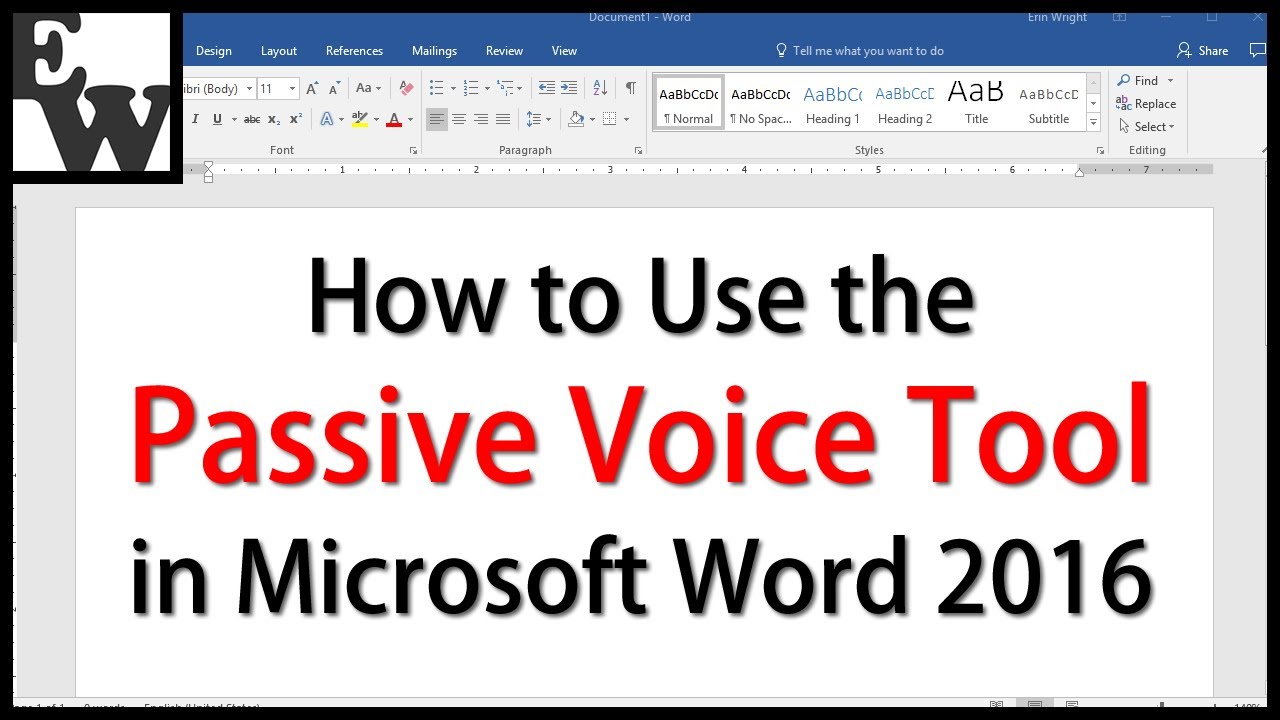Select the Subtitle style thumbnail
This screenshot has height=720, width=1280.
click(1049, 105)
